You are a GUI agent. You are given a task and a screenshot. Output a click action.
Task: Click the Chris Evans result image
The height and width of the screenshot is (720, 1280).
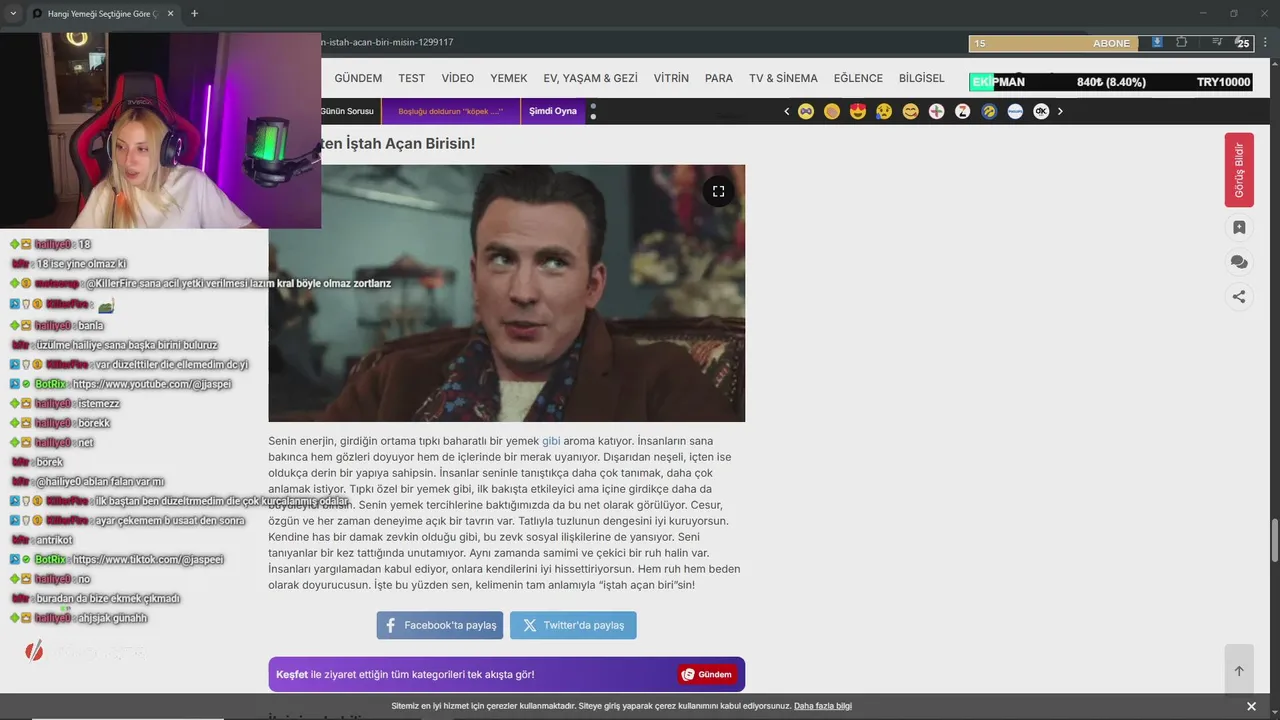pos(506,293)
